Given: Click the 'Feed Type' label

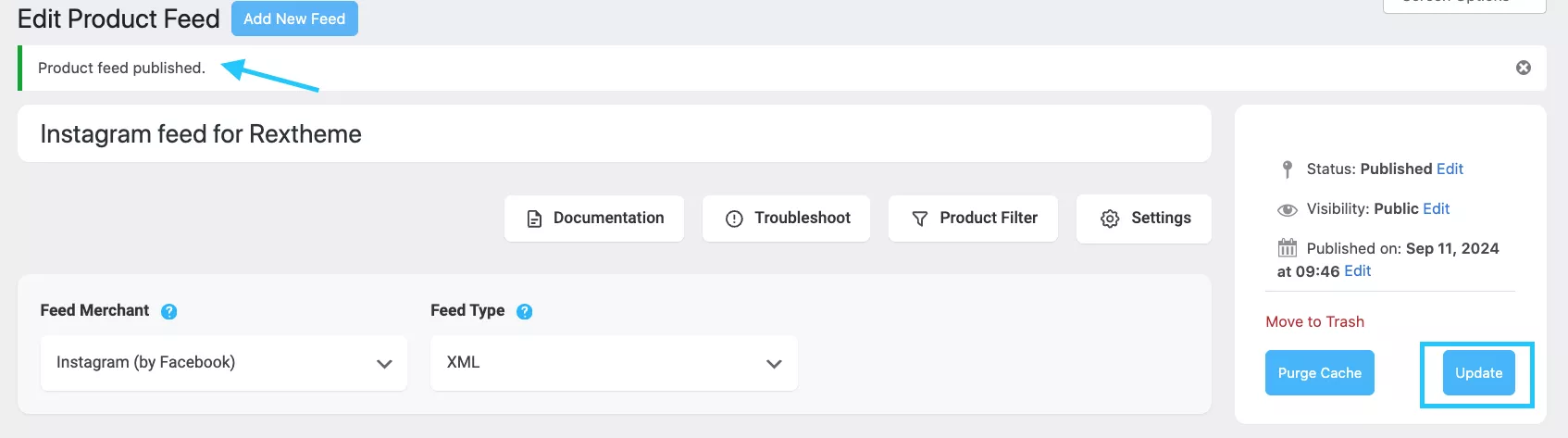Looking at the screenshot, I should point(467,310).
